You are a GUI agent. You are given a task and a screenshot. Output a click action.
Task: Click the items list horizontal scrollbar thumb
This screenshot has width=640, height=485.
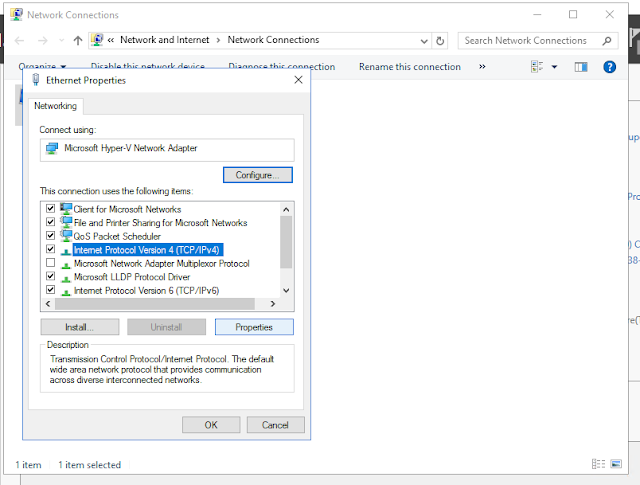155,304
